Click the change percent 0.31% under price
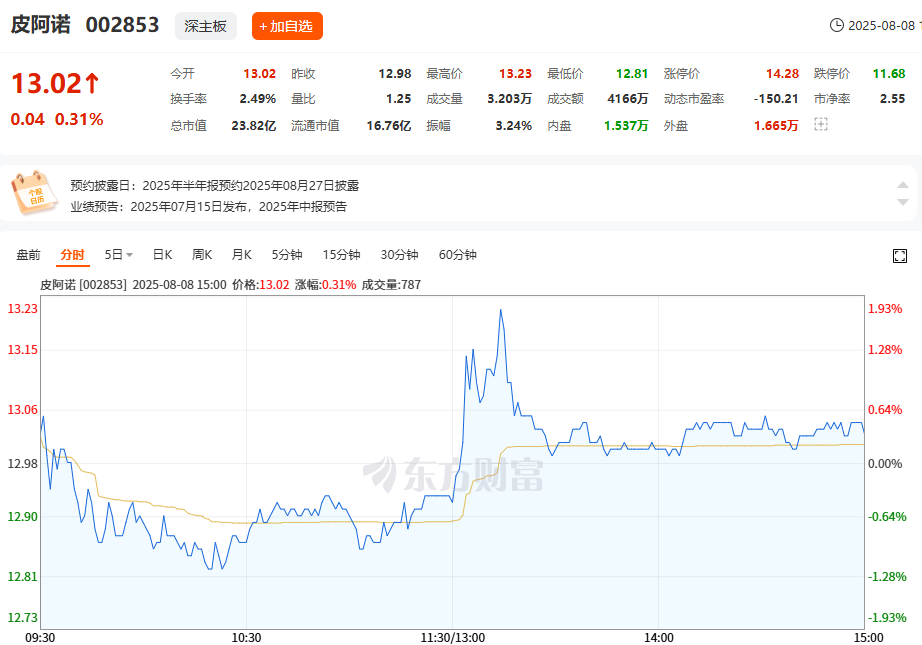The width and height of the screenshot is (922, 645). click(79, 119)
